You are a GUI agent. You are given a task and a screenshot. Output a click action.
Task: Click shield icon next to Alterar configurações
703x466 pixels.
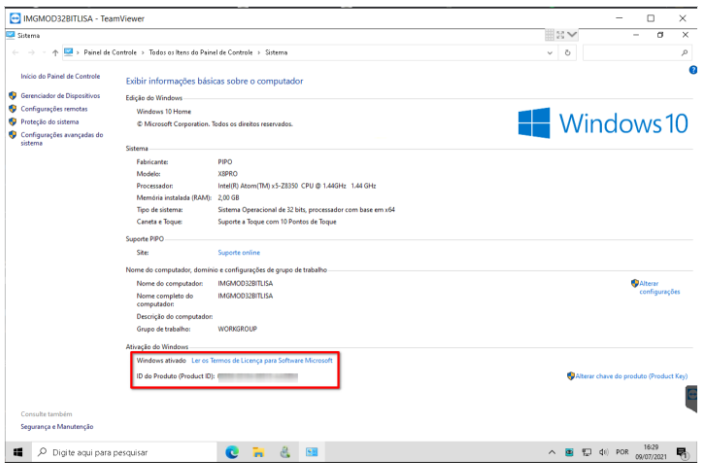634,283
